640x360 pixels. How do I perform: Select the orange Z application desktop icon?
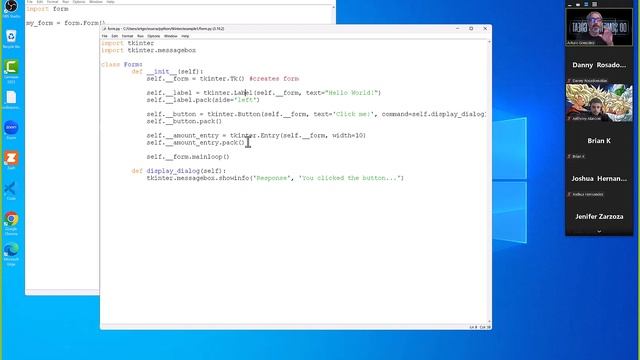(11, 160)
